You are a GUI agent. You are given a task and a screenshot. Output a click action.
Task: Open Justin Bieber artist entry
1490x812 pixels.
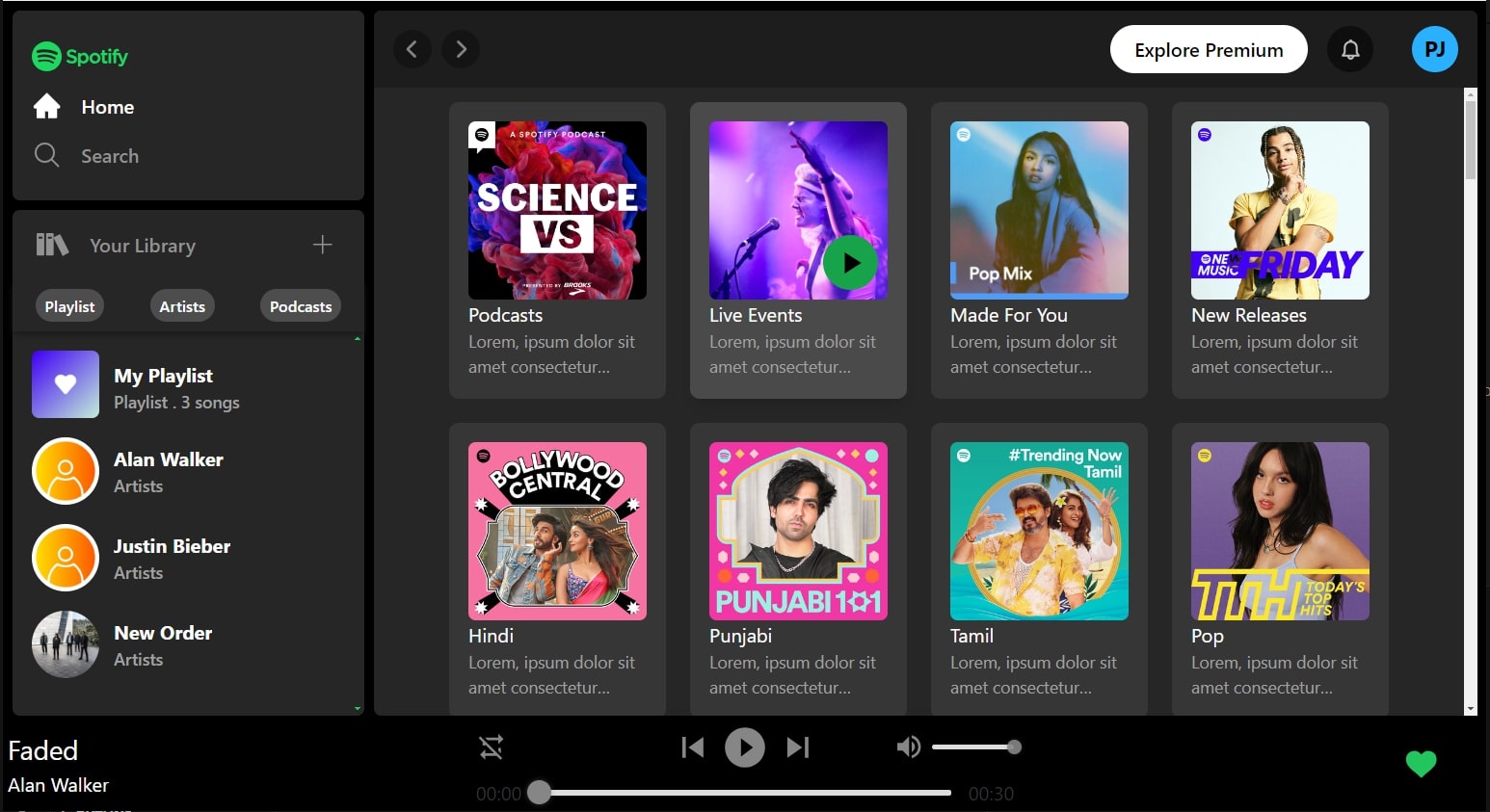coord(188,558)
